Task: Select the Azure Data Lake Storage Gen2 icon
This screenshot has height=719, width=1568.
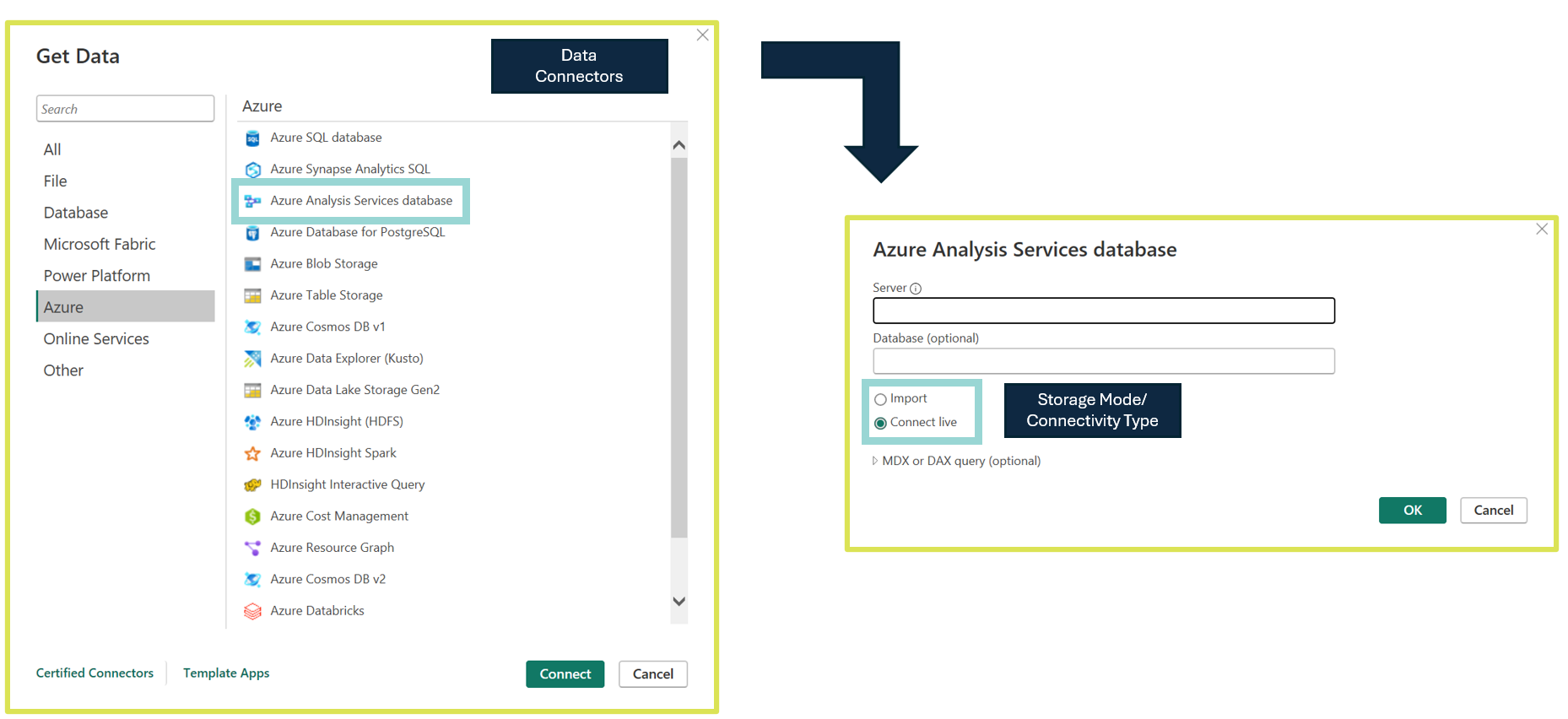Action: coord(252,390)
